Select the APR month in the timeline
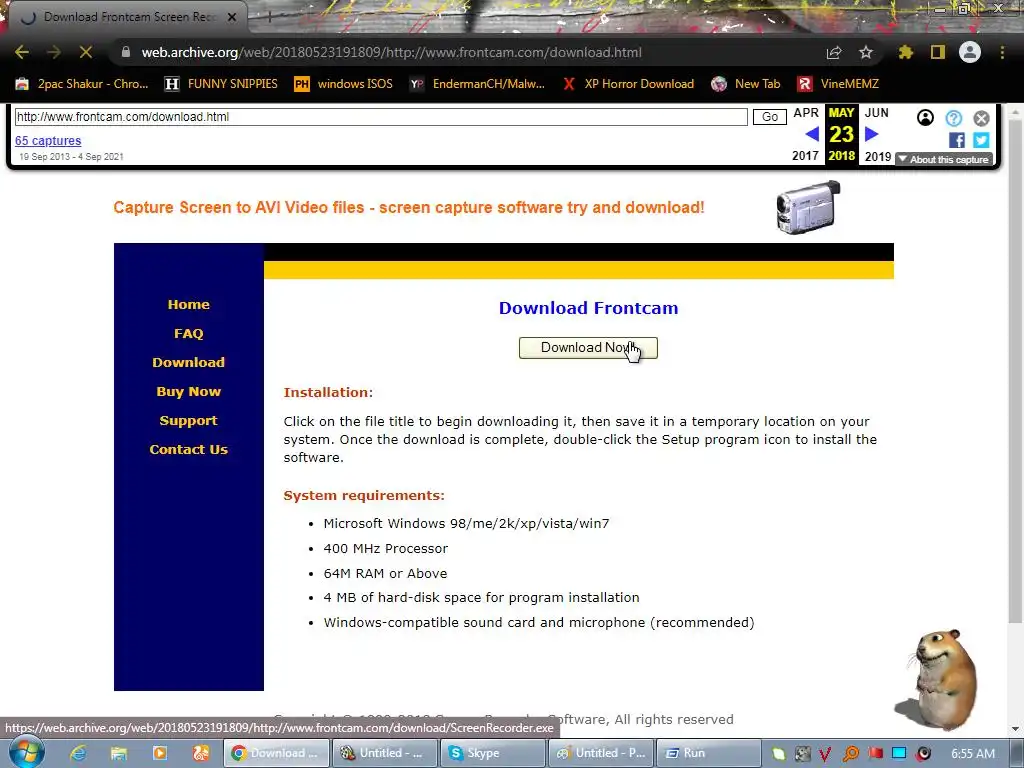This screenshot has height=768, width=1024. (806, 113)
